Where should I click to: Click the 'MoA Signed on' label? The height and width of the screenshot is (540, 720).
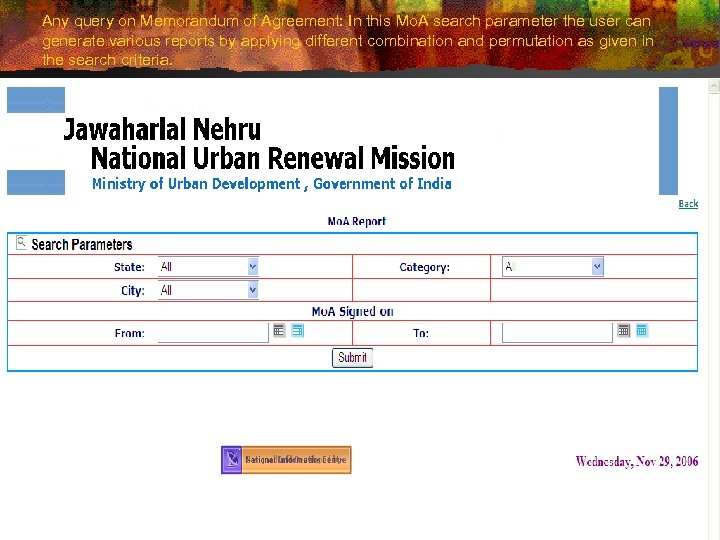point(352,312)
